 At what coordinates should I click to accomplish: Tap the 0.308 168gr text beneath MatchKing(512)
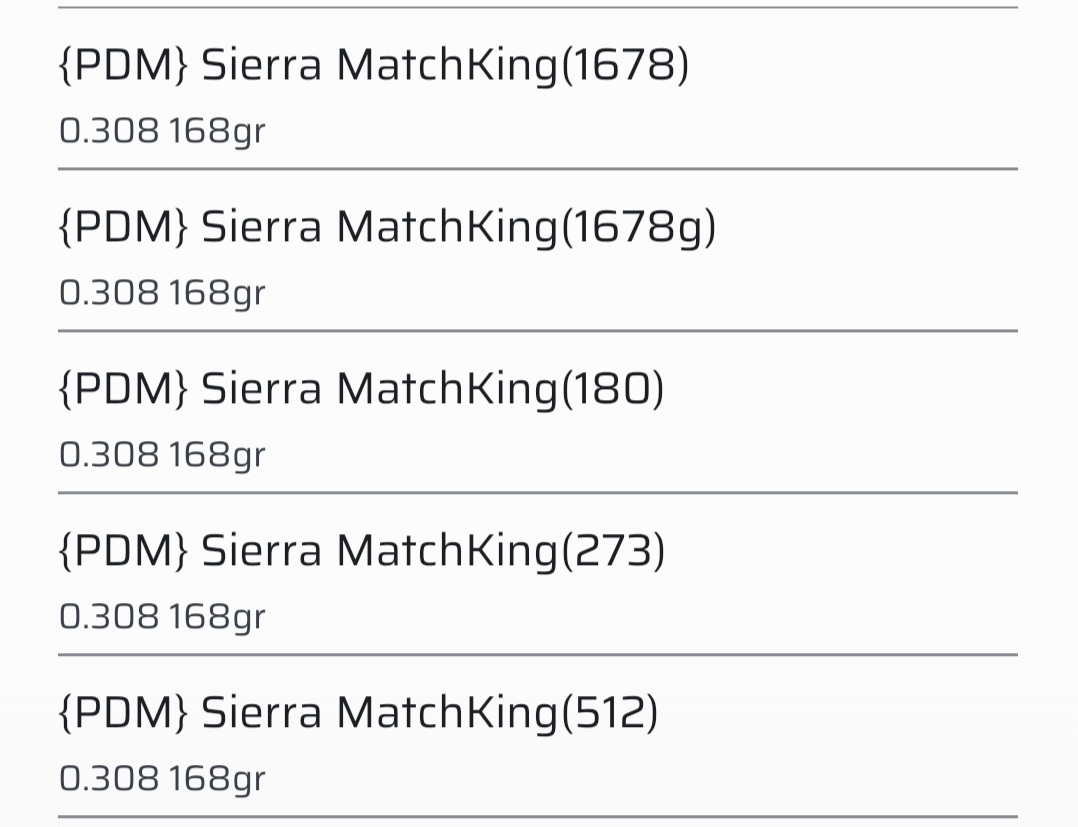coord(162,779)
